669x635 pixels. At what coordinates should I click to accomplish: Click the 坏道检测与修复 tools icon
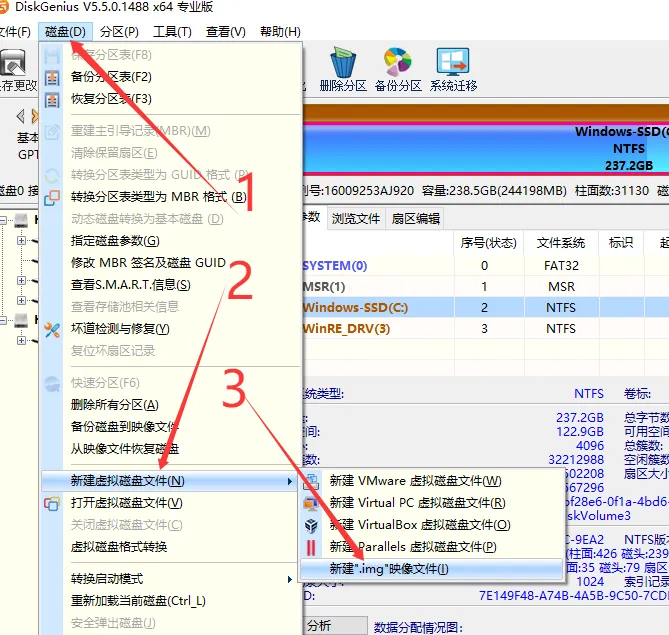(x=52, y=329)
